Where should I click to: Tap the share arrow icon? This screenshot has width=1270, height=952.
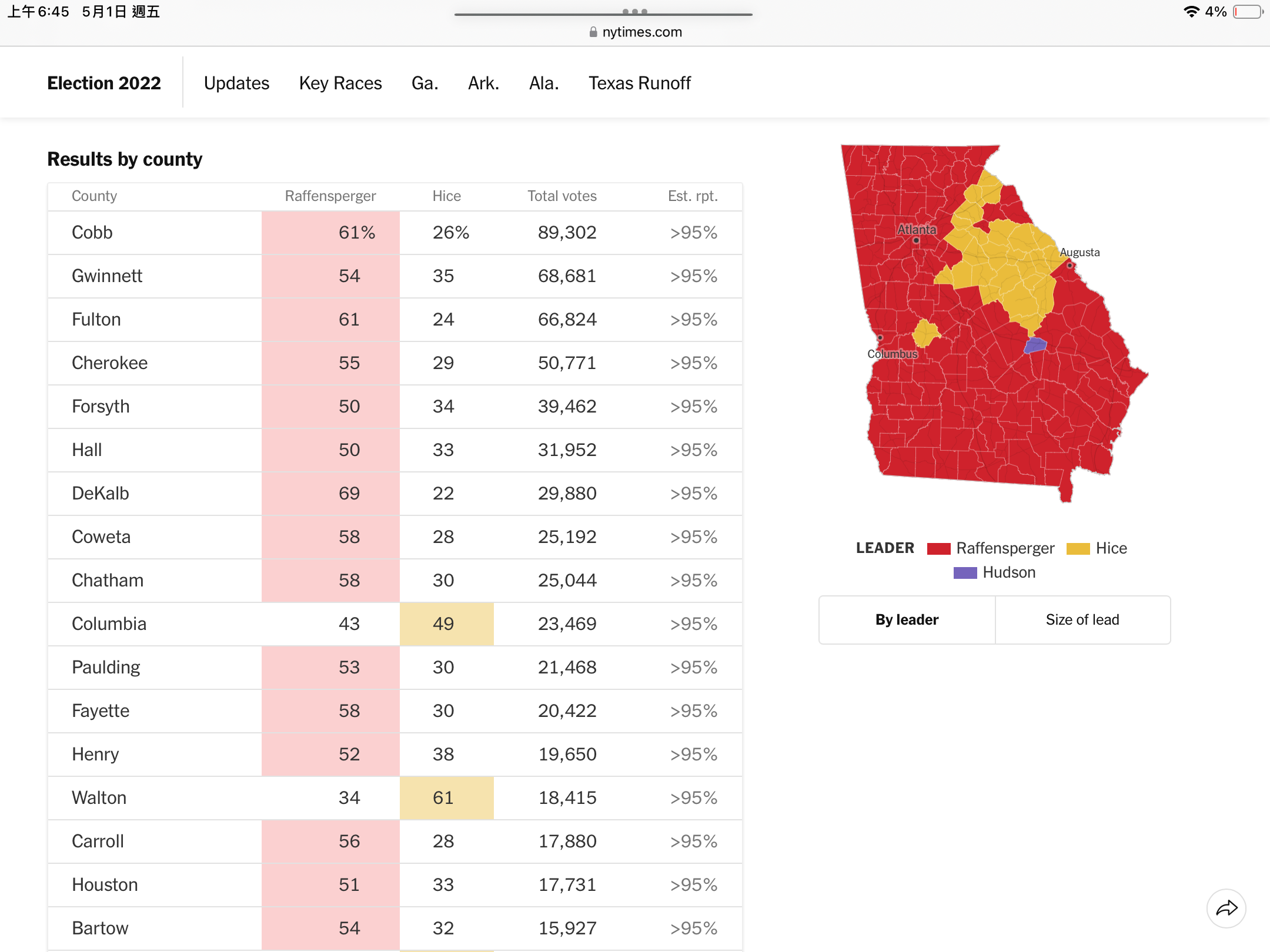tap(1226, 909)
